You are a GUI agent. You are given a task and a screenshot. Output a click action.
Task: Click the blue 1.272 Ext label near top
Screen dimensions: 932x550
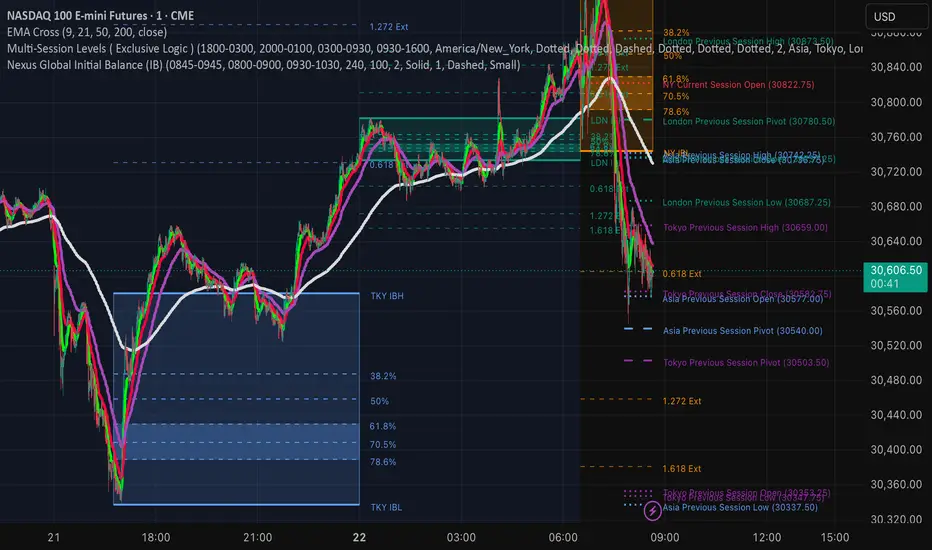click(389, 27)
